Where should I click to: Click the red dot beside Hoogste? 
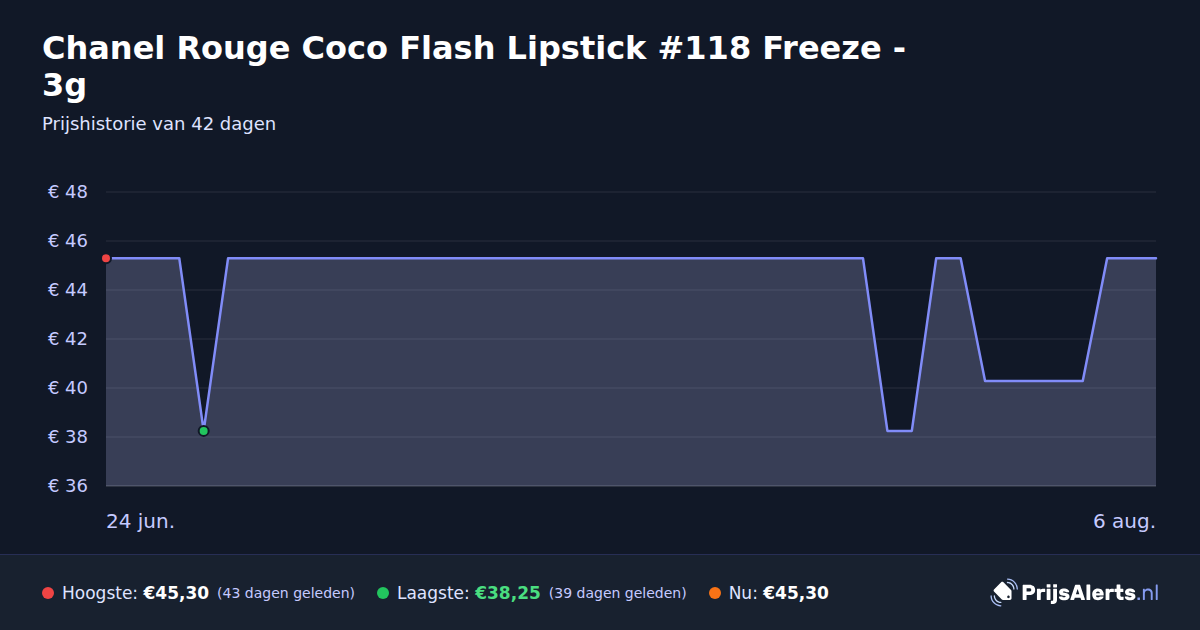(48, 593)
